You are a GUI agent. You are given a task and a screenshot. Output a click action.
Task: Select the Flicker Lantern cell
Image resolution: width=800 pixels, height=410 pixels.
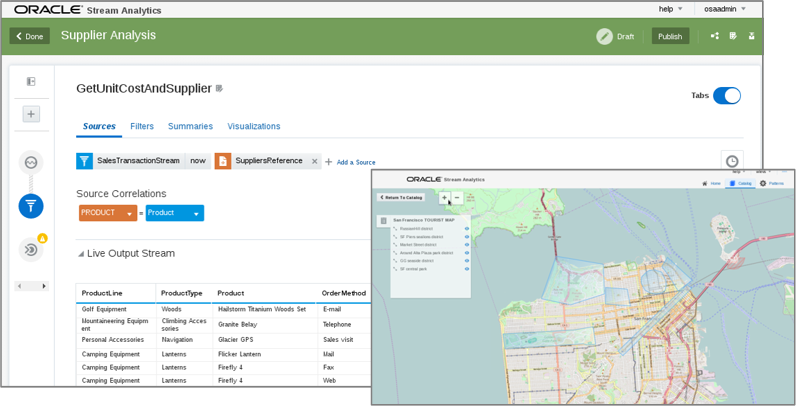(x=240, y=354)
